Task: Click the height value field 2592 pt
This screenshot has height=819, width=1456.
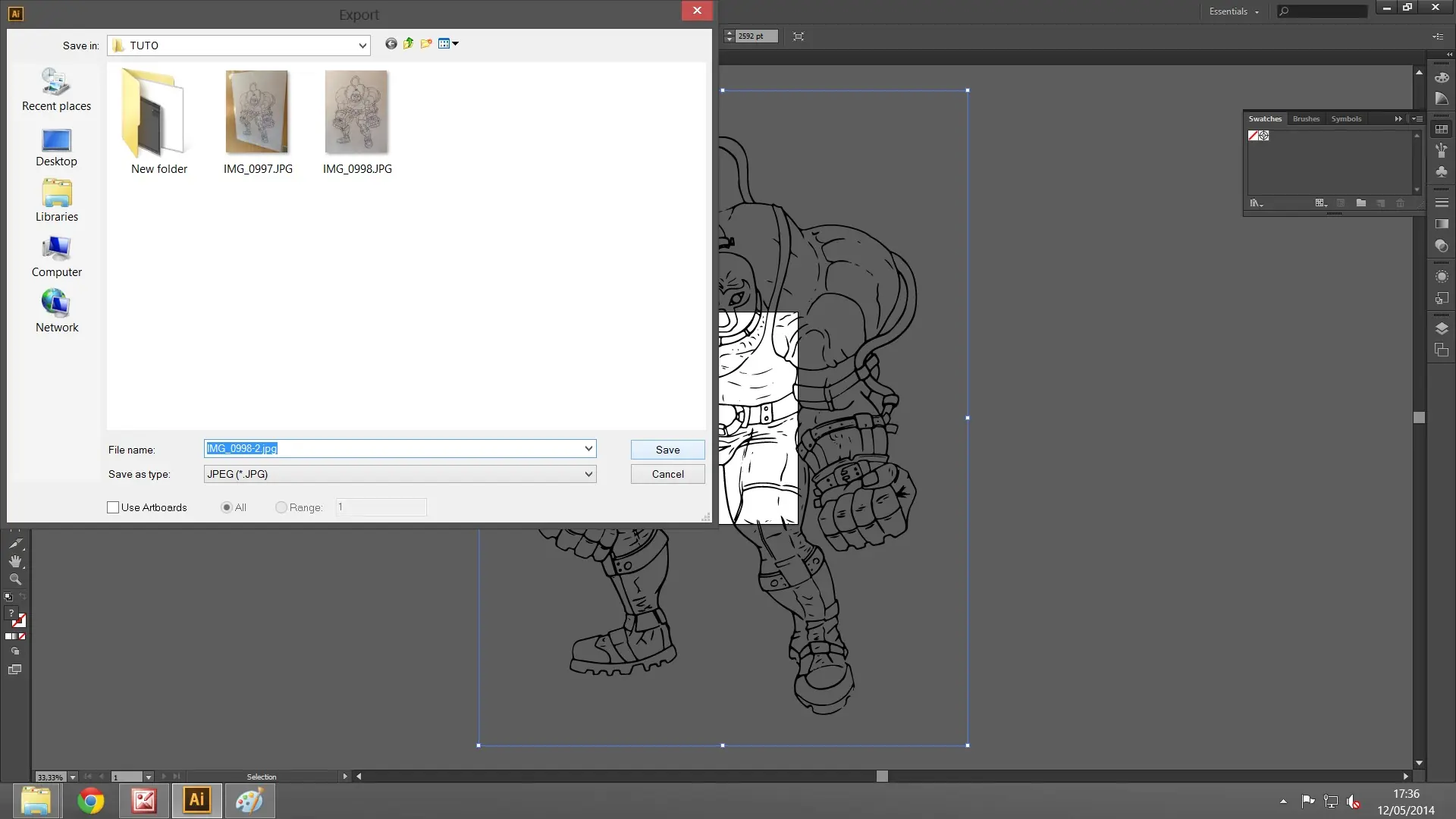Action: pos(757,36)
